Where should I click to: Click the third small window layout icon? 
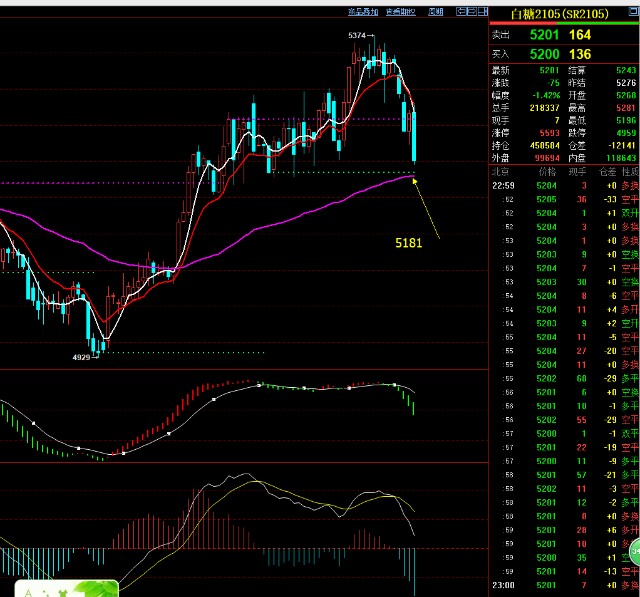coord(481,12)
